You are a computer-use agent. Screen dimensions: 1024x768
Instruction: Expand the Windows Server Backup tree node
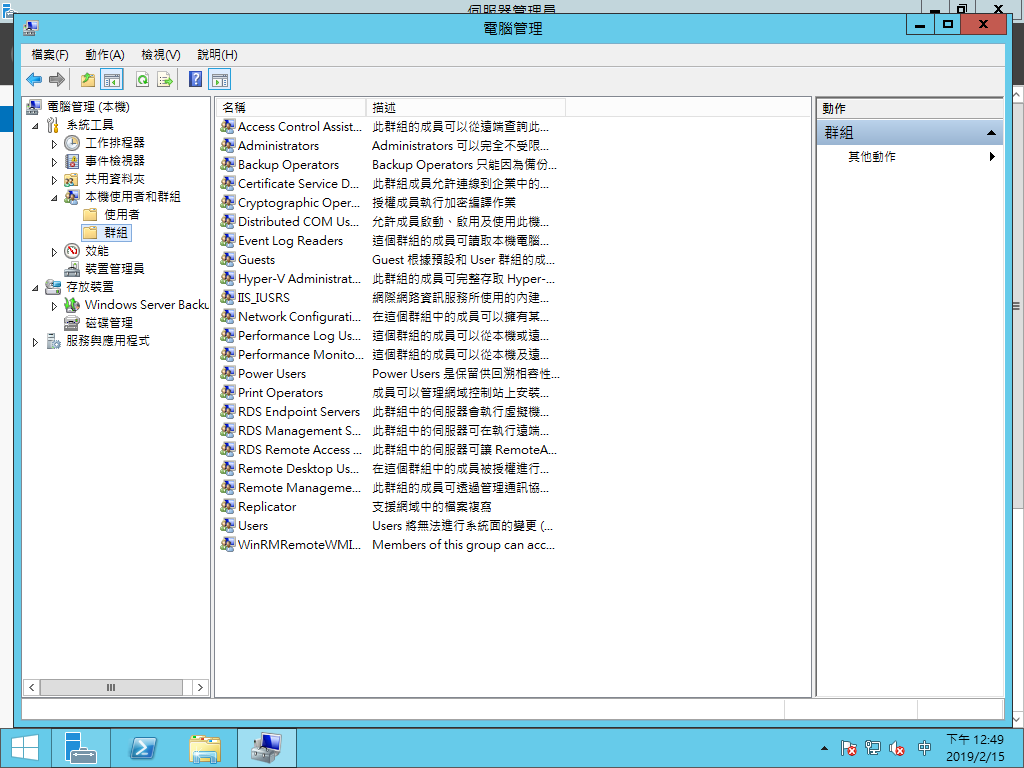click(54, 306)
